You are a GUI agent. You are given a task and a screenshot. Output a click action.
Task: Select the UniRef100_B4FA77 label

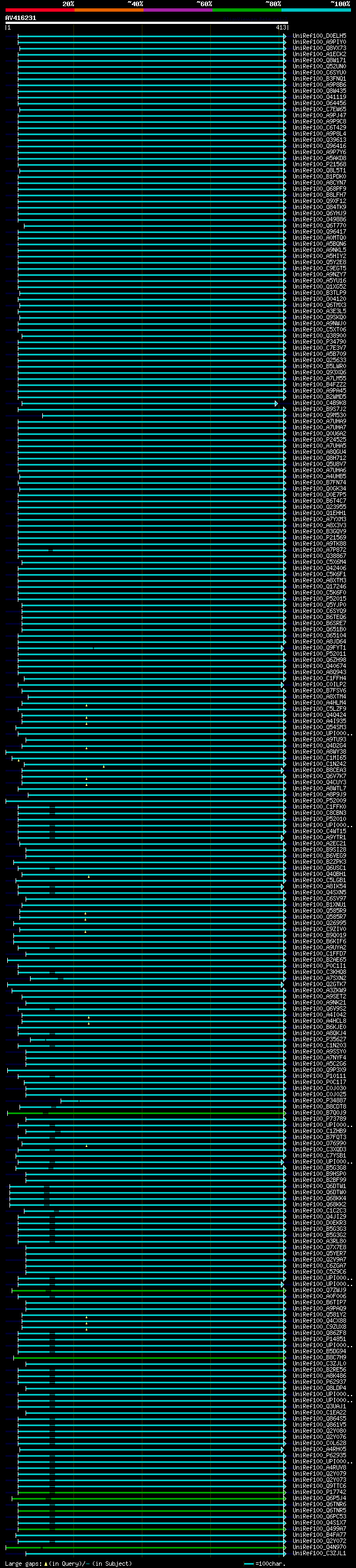point(319,1535)
